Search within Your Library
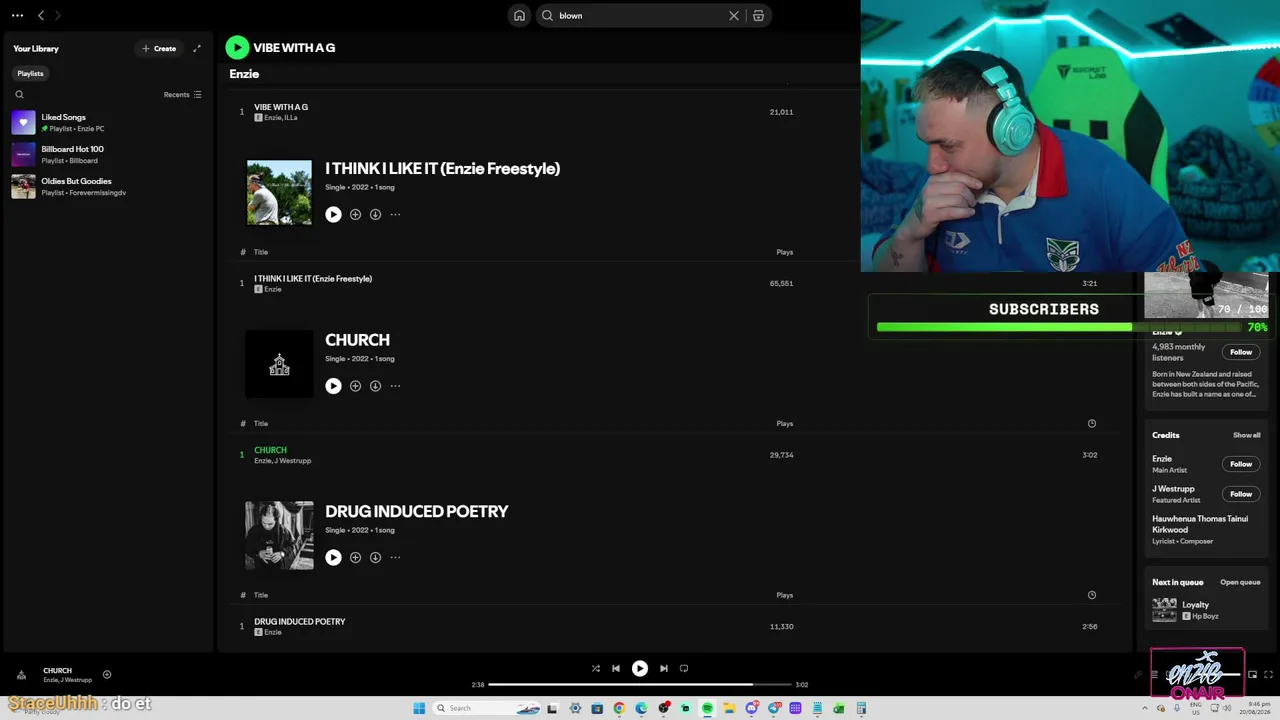 point(19,95)
